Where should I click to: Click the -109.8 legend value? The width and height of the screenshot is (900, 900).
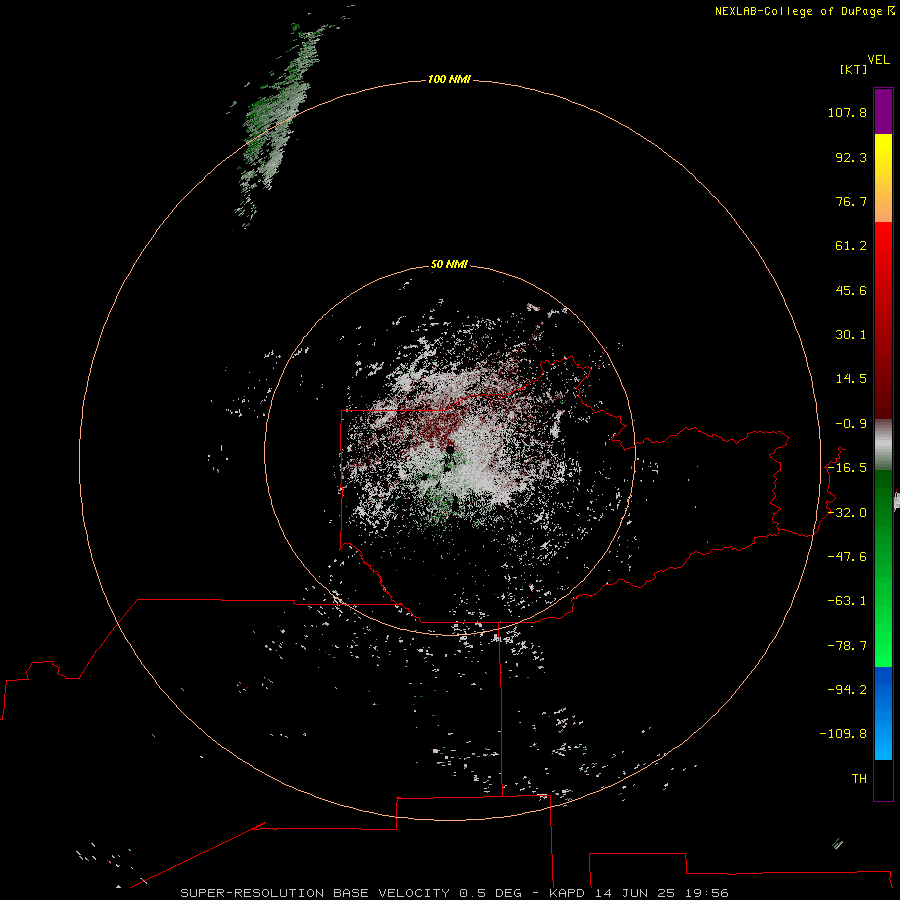(x=843, y=734)
